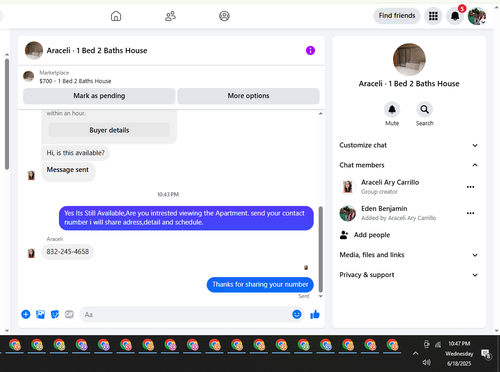Attach a photo using image icon
The width and height of the screenshot is (500, 372).
tap(40, 314)
